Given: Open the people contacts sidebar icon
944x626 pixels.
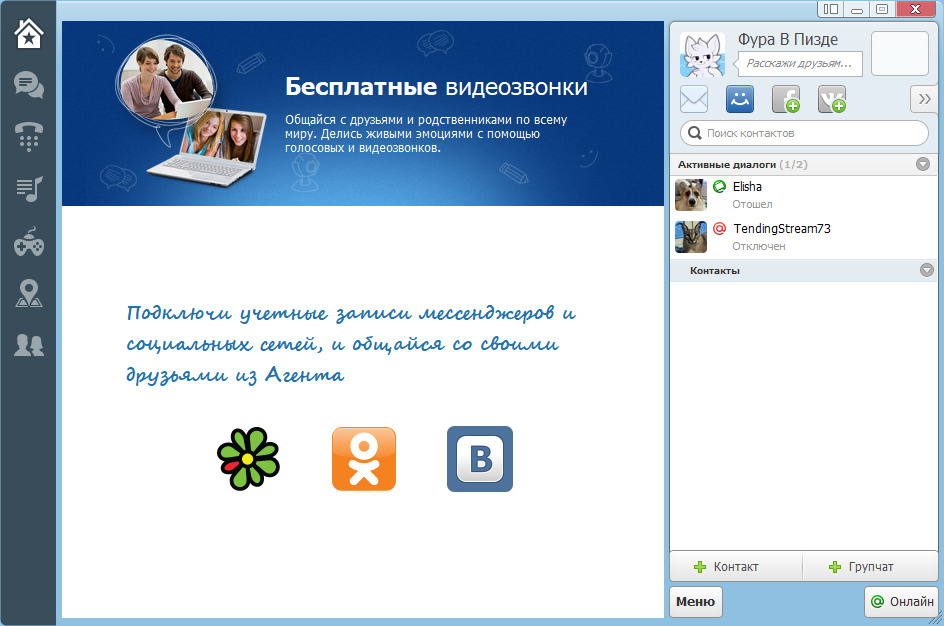Looking at the screenshot, I should [28, 345].
